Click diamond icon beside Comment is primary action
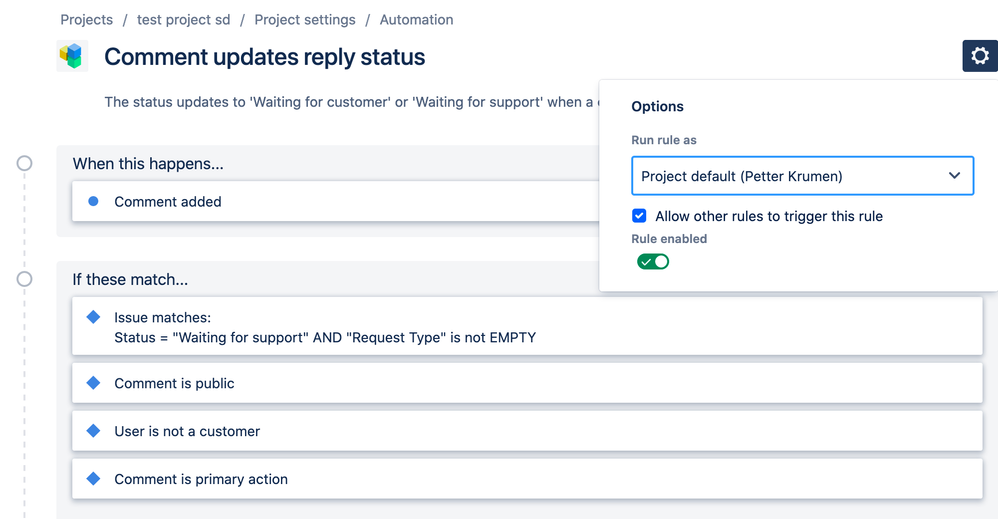Image resolution: width=998 pixels, height=519 pixels. tap(94, 479)
